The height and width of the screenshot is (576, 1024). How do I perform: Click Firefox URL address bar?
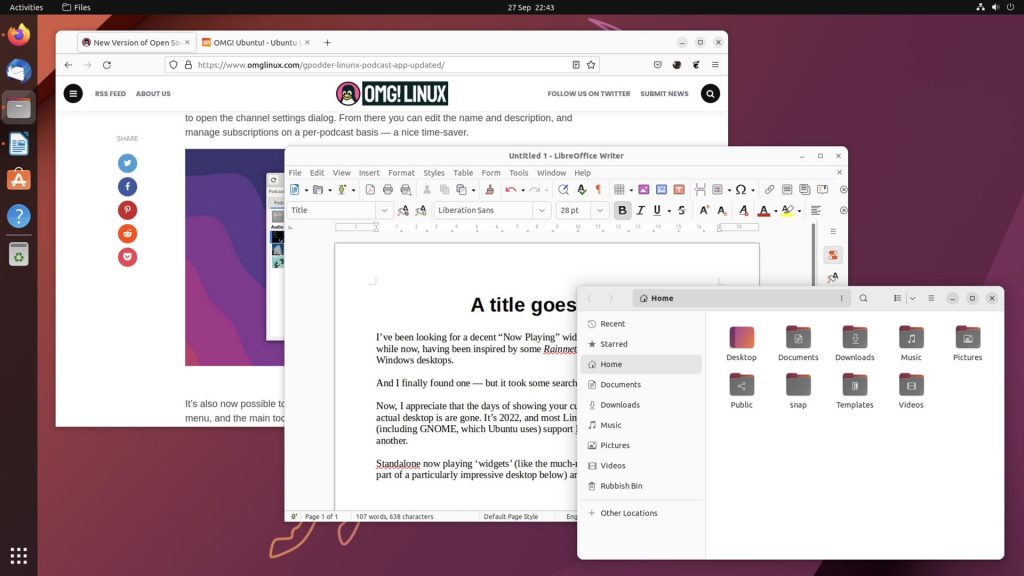point(382,65)
